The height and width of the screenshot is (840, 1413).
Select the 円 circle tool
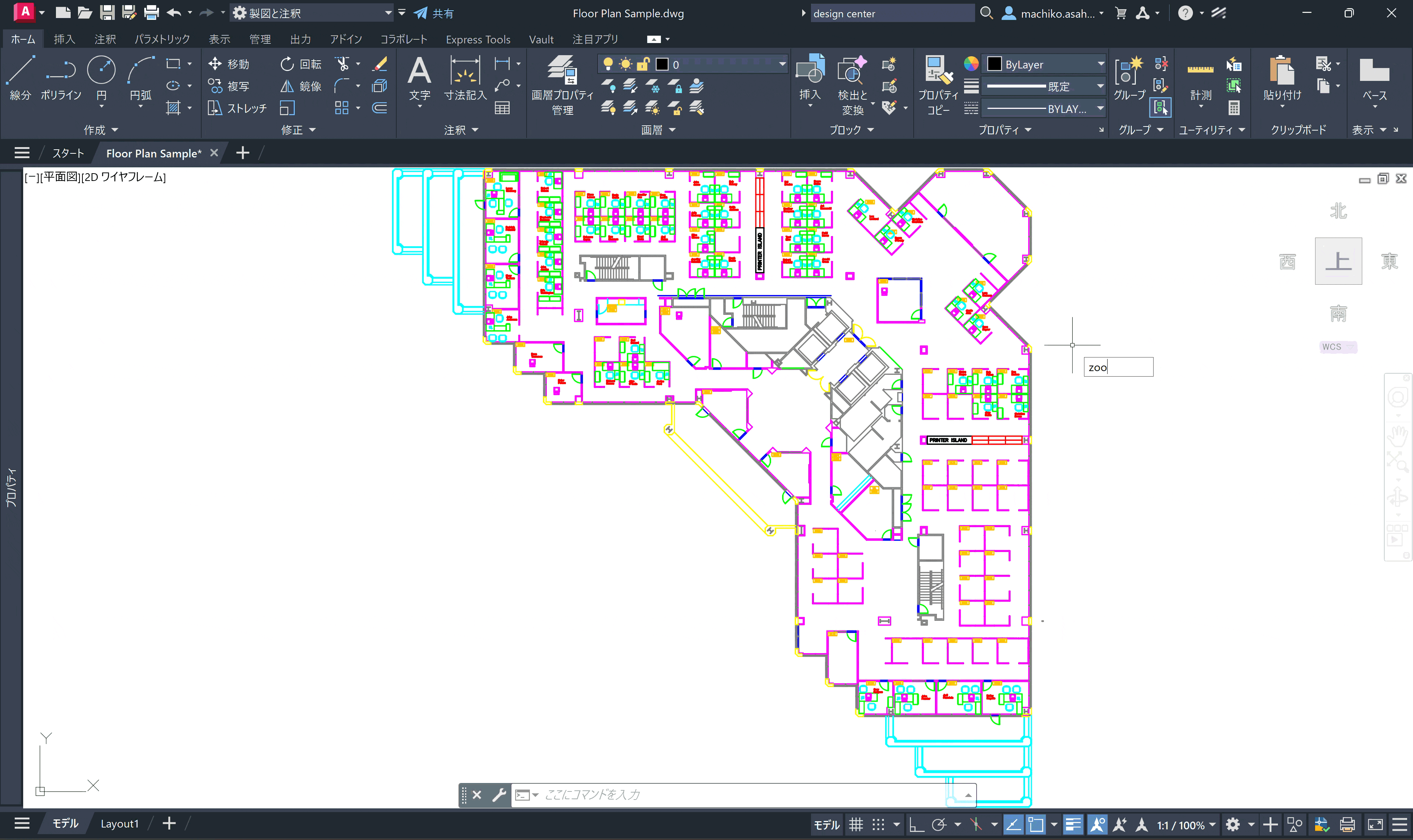point(101,78)
